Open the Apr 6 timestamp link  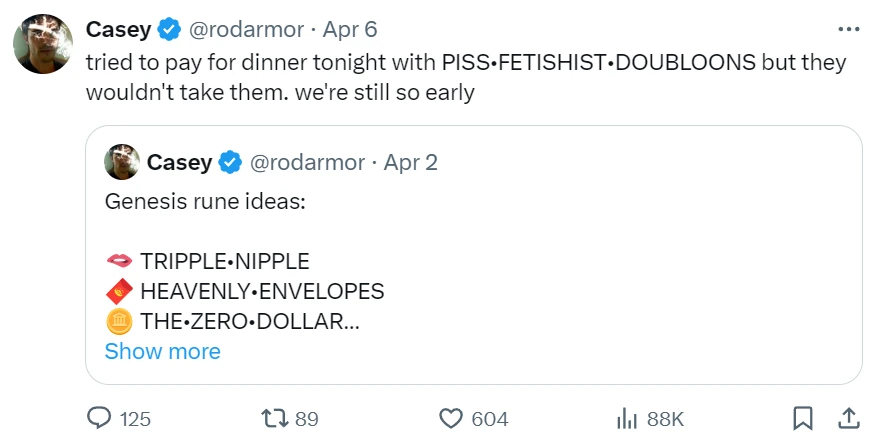pyautogui.click(x=349, y=29)
